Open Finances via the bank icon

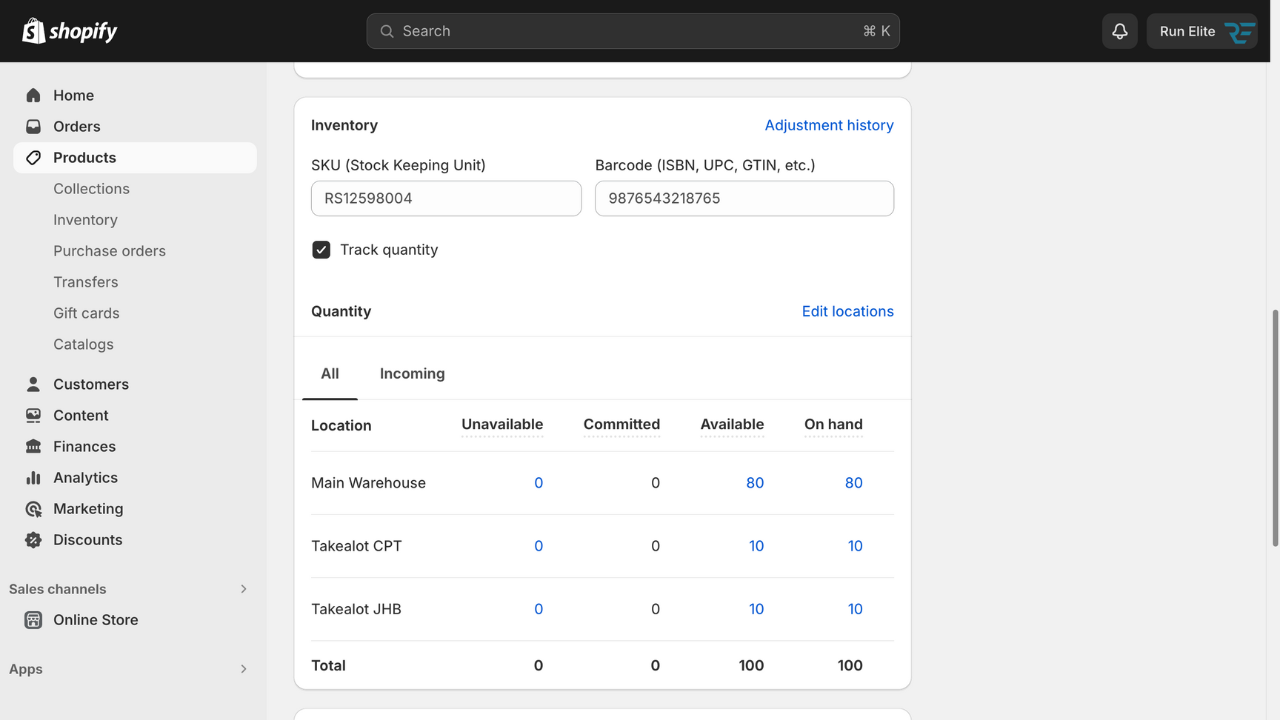pos(33,446)
